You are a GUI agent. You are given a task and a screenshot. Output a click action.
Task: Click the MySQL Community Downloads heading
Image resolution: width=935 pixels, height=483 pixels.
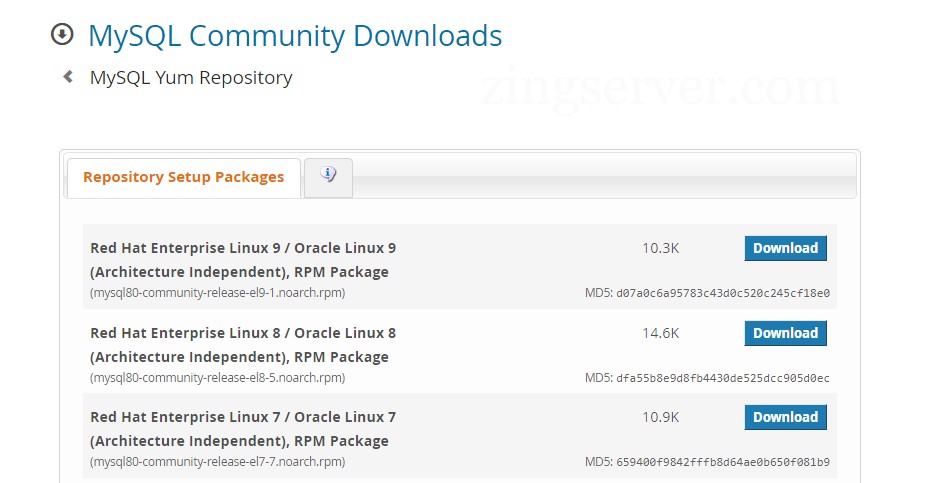(x=295, y=36)
